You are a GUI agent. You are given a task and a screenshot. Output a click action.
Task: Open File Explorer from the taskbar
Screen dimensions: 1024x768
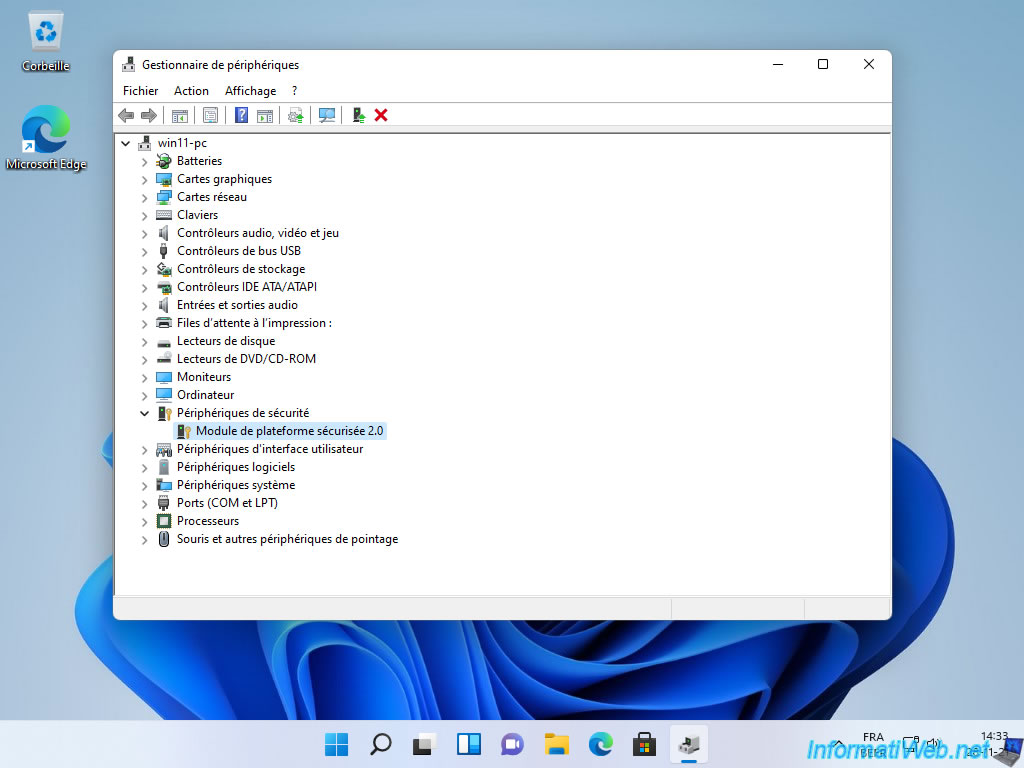tap(556, 744)
